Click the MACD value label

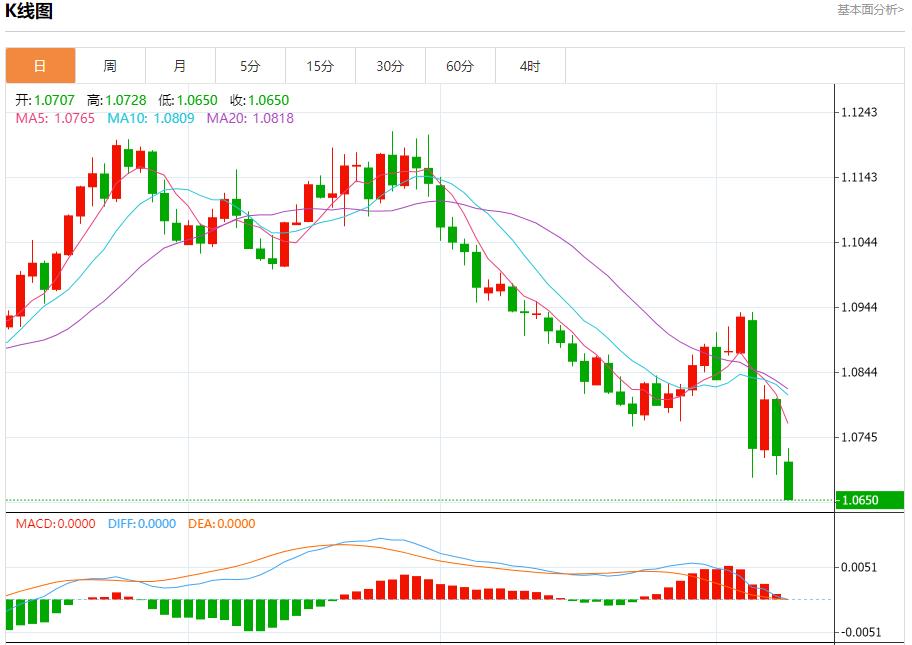(x=55, y=523)
